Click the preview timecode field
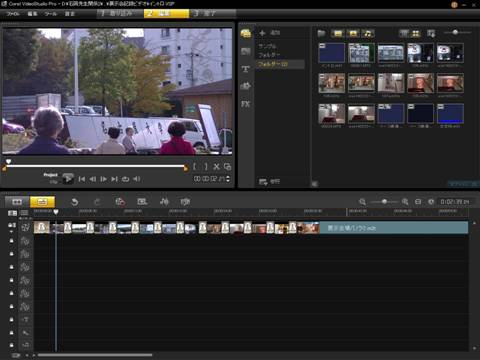480x360 pixels. (209, 179)
